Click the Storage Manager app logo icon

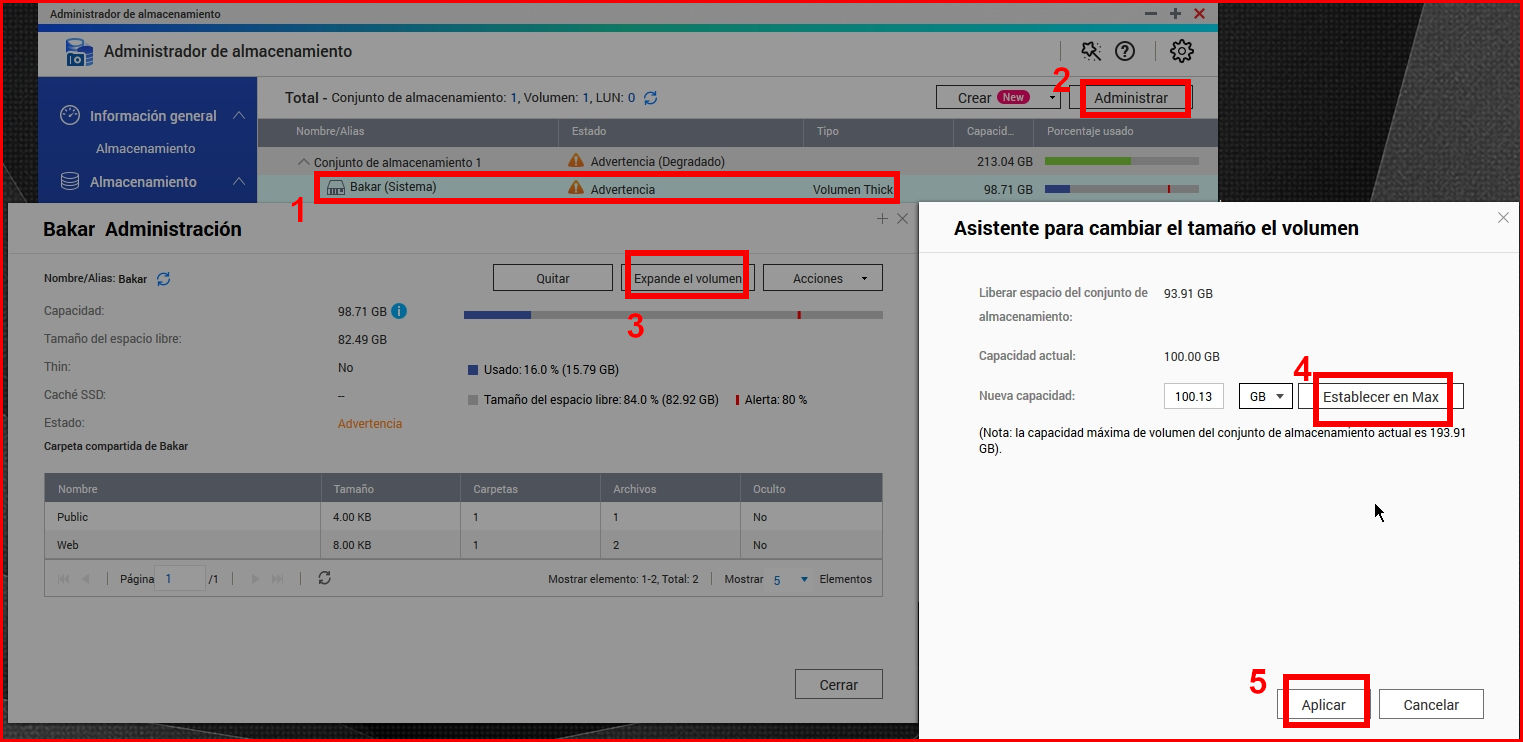pos(79,52)
